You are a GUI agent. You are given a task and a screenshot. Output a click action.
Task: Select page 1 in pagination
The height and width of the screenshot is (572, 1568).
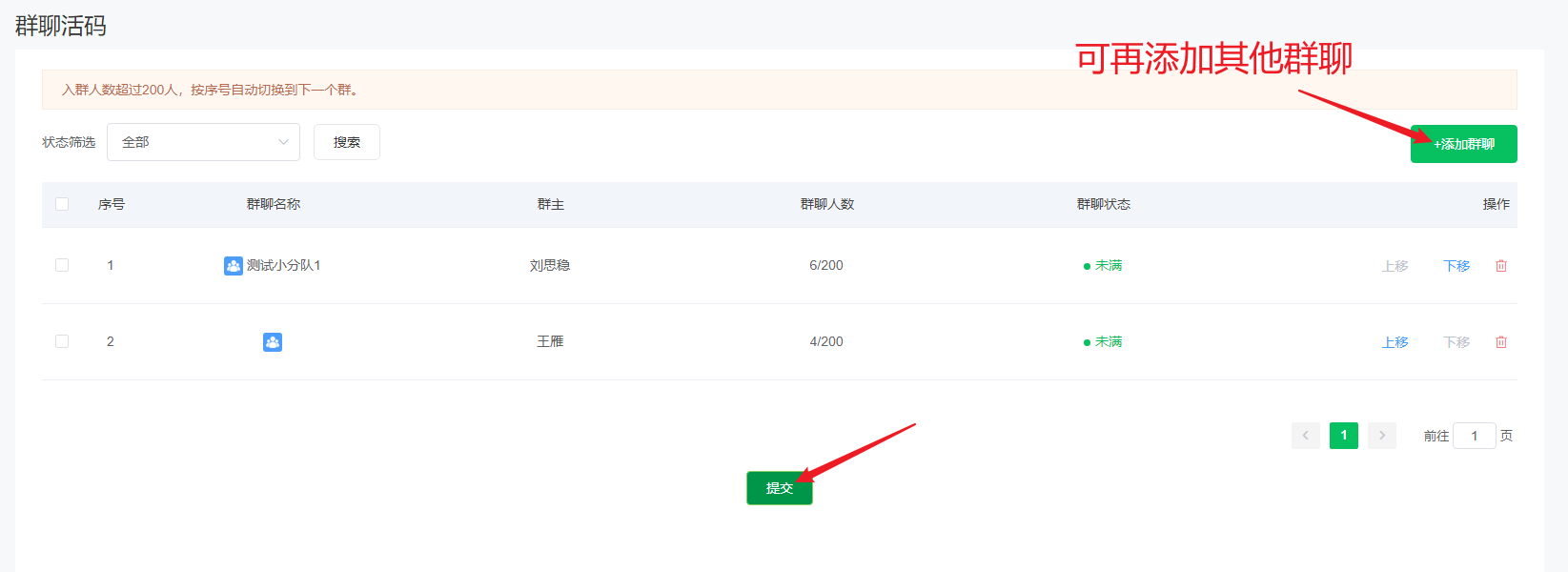(x=1343, y=436)
